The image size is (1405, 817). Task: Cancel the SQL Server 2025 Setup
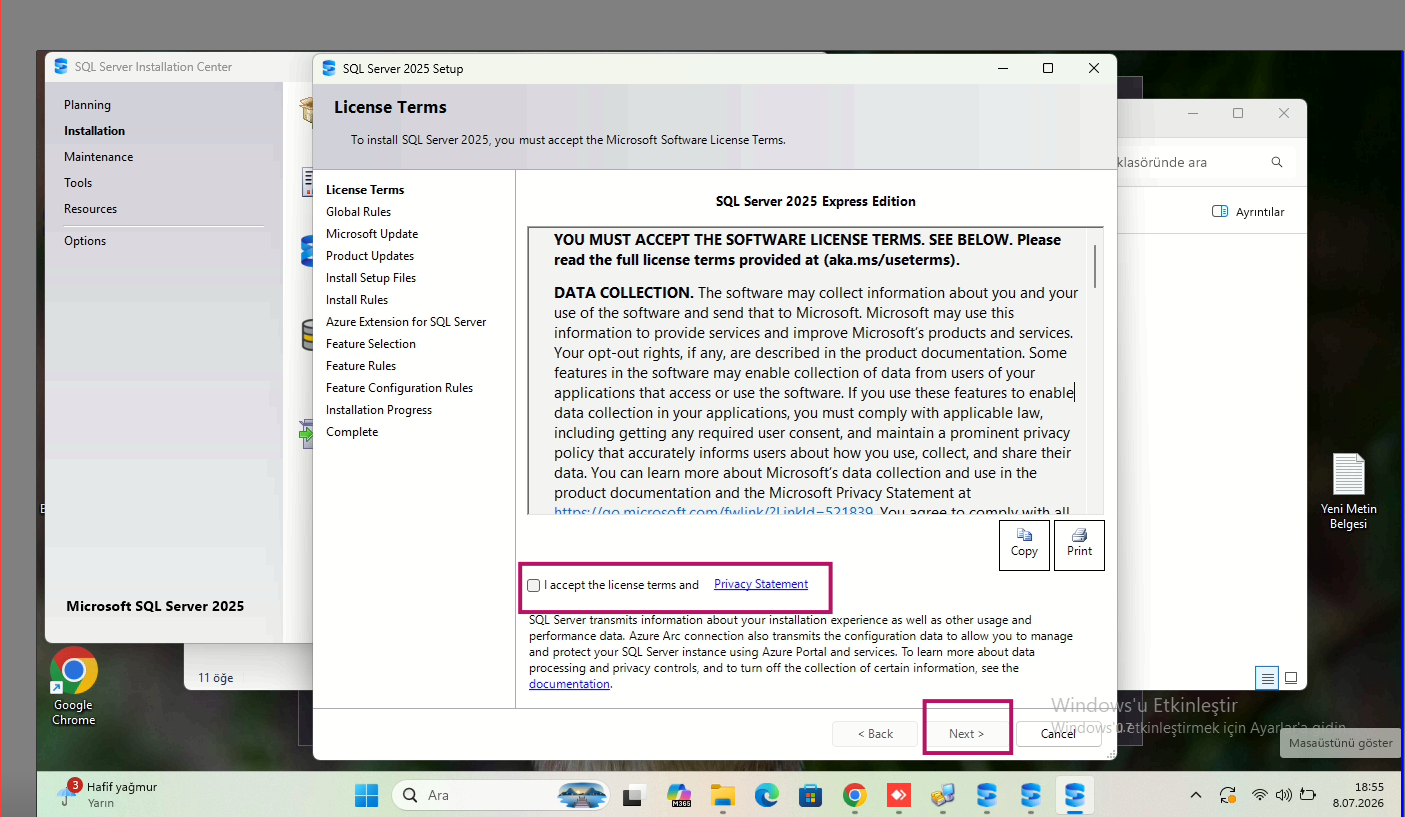click(x=1058, y=734)
